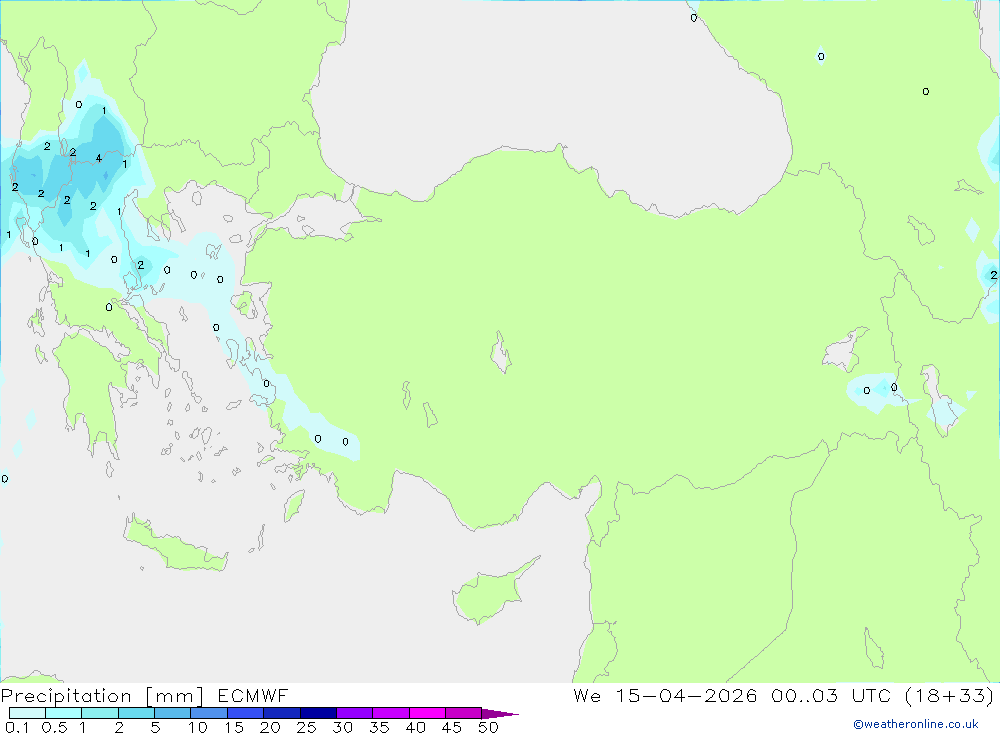
Task: Click the "00..03 UTC" time range text
Action: pyautogui.click(x=831, y=695)
